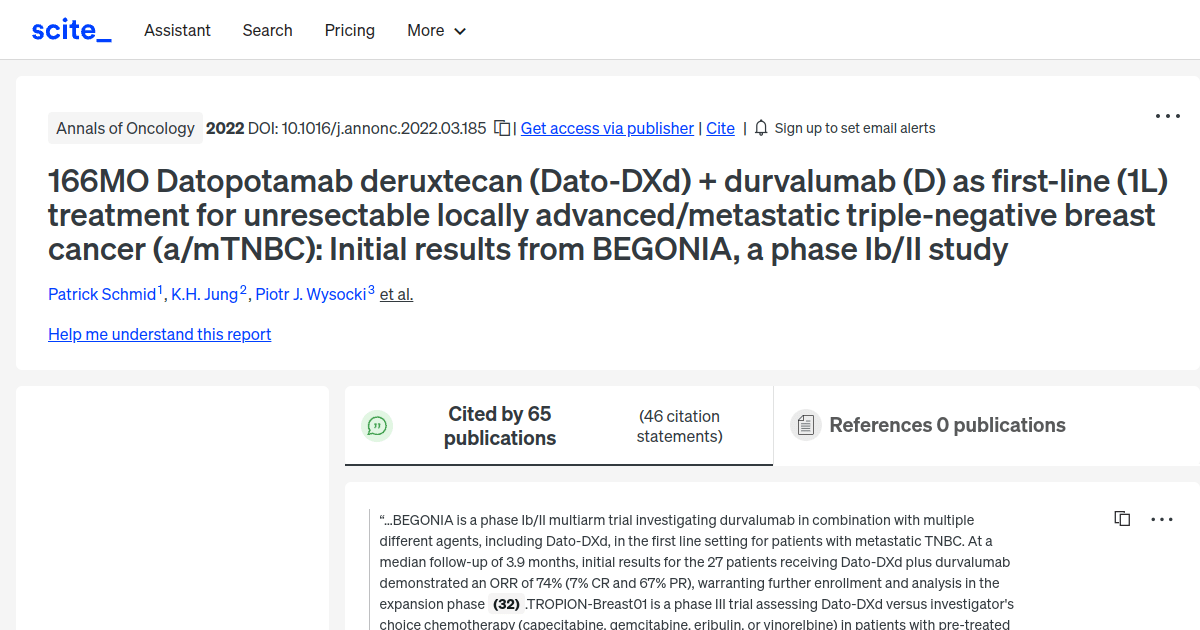
Task: Click the References document icon
Action: coord(805,426)
